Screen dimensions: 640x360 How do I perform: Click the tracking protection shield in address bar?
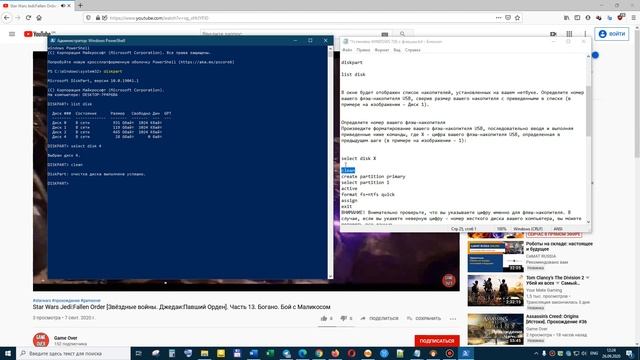coord(89,18)
